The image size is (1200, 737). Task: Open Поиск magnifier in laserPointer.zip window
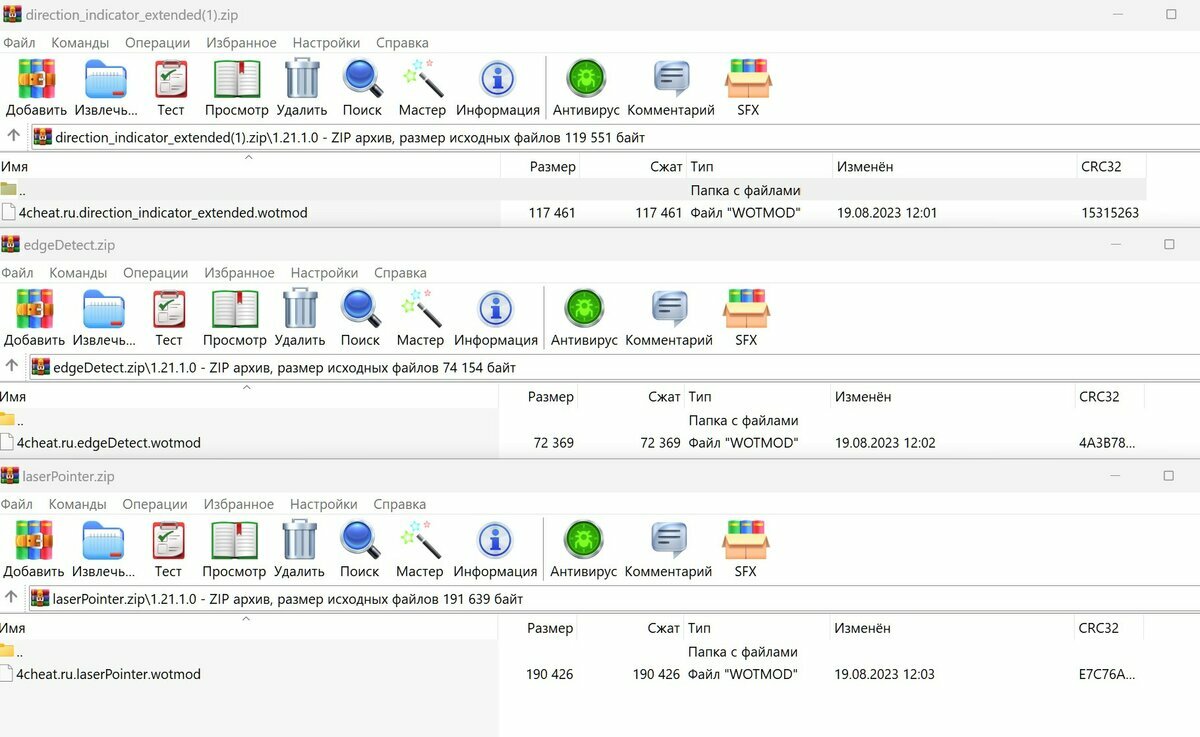pos(360,541)
